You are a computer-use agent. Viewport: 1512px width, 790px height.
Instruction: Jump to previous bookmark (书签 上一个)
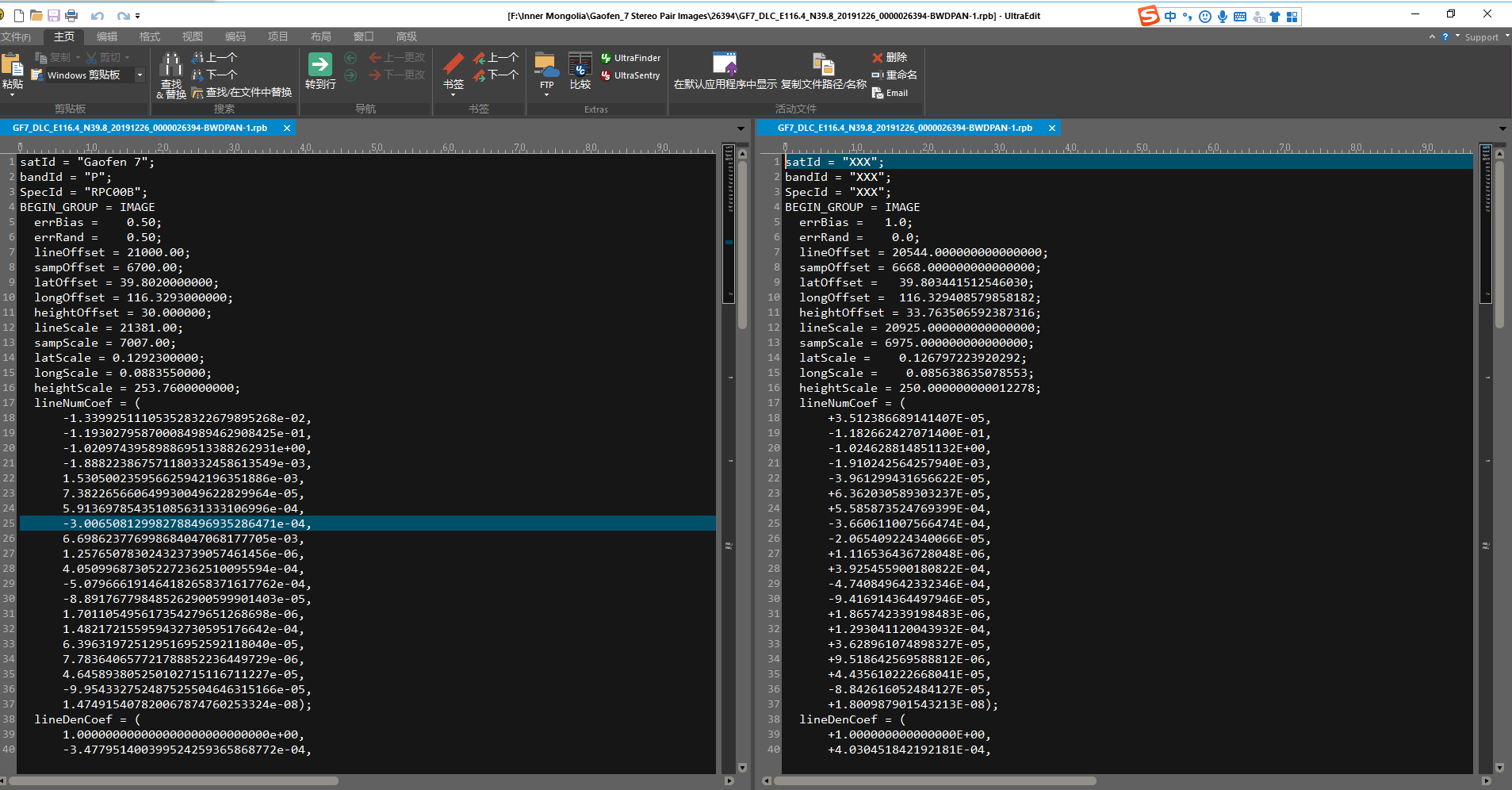pyautogui.click(x=496, y=57)
